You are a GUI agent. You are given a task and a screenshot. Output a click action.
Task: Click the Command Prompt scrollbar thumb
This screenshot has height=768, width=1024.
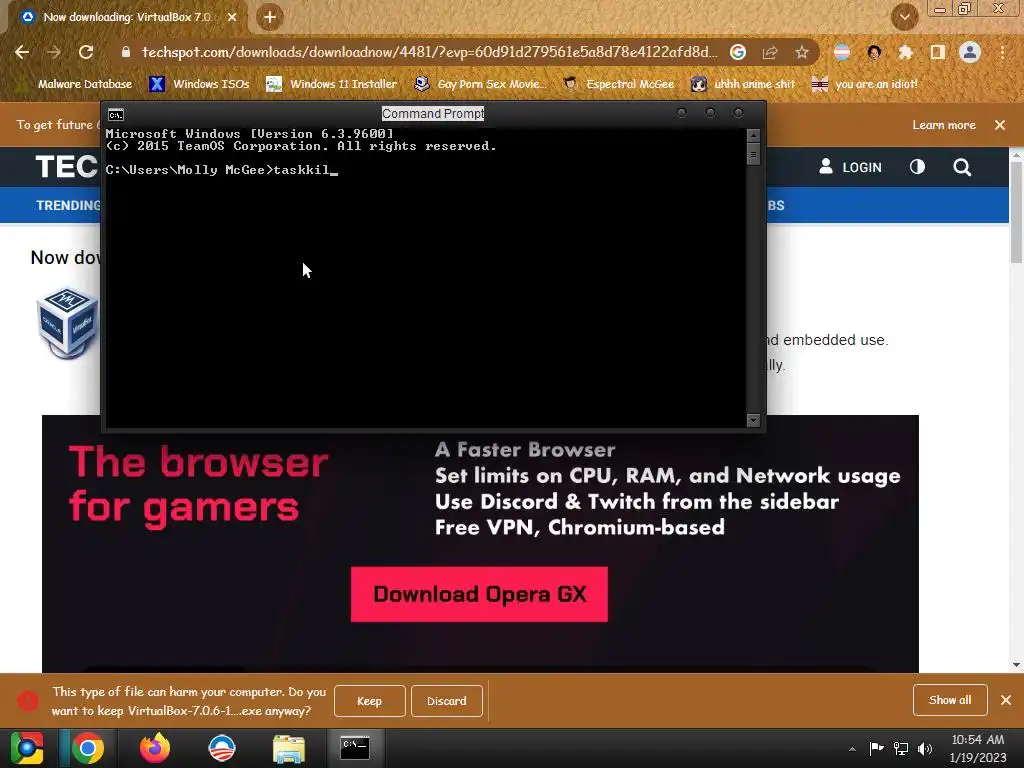pyautogui.click(x=753, y=155)
